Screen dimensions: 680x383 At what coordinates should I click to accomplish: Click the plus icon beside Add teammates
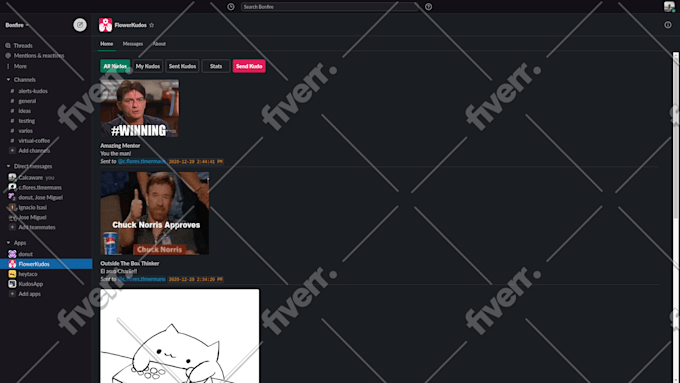click(12, 227)
